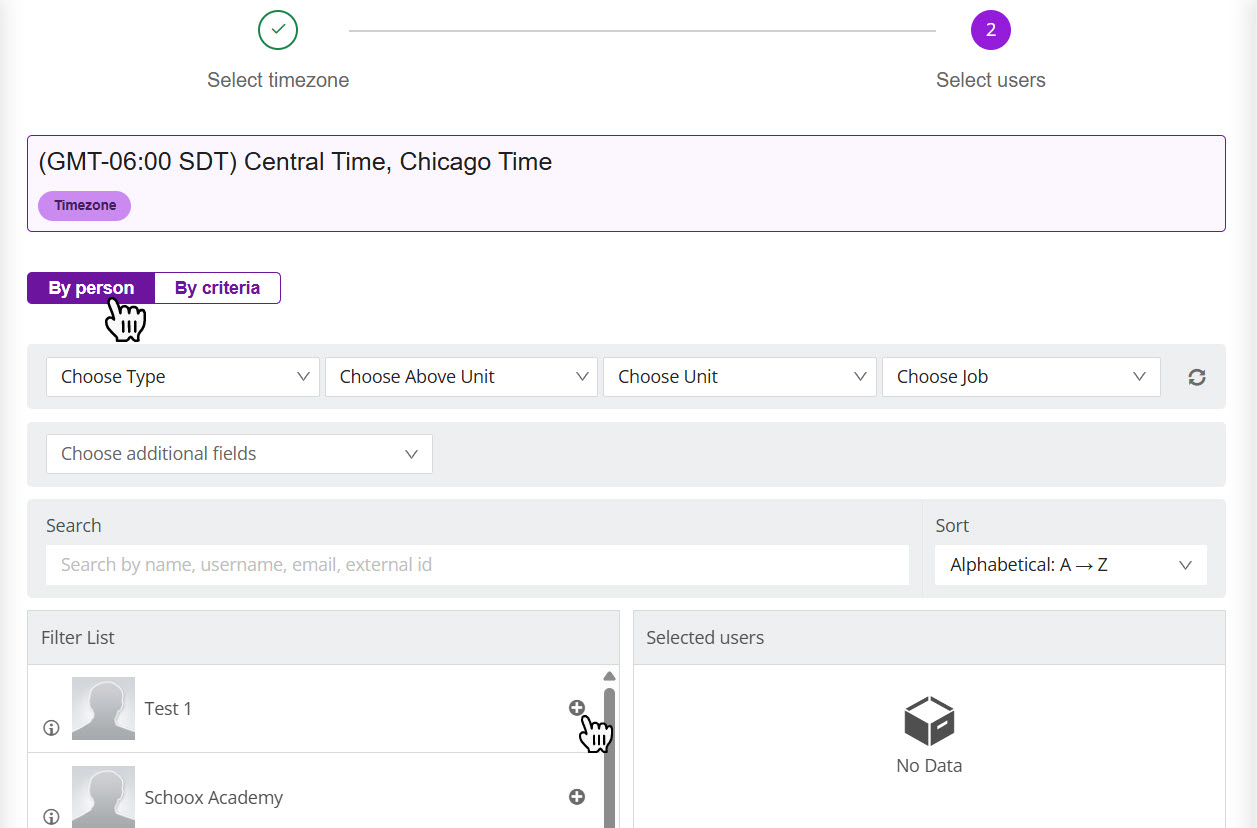Expand the Choose Above Unit dropdown
The width and height of the screenshot is (1257, 828).
[461, 377]
